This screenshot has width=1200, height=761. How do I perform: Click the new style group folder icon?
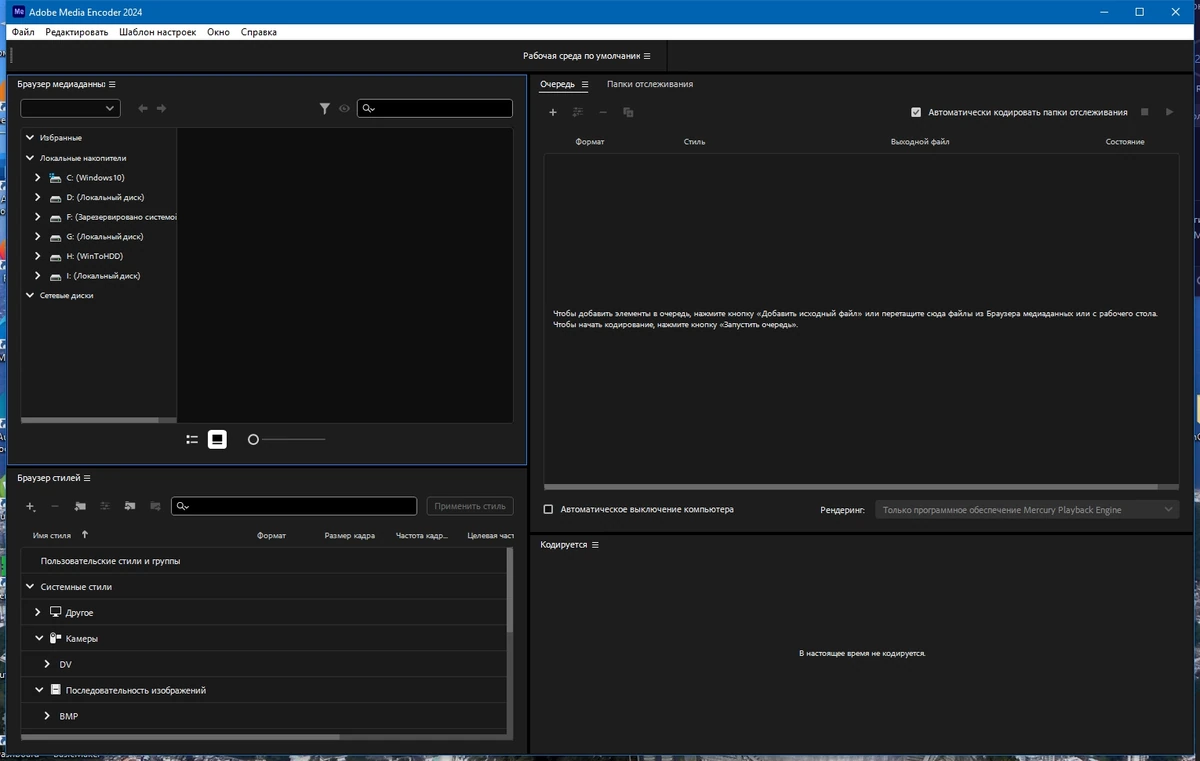pos(80,506)
